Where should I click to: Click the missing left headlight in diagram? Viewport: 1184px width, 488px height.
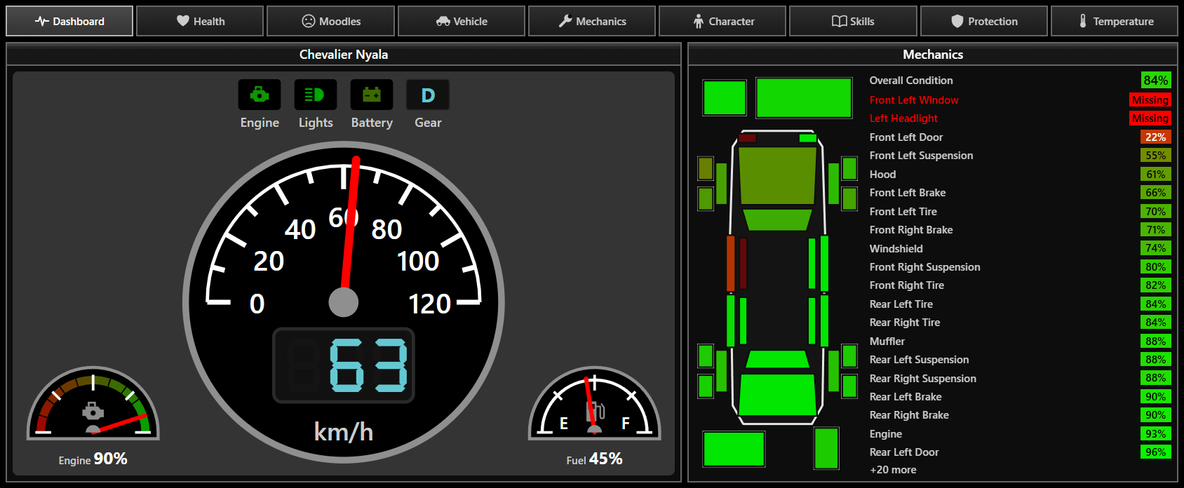[x=747, y=137]
